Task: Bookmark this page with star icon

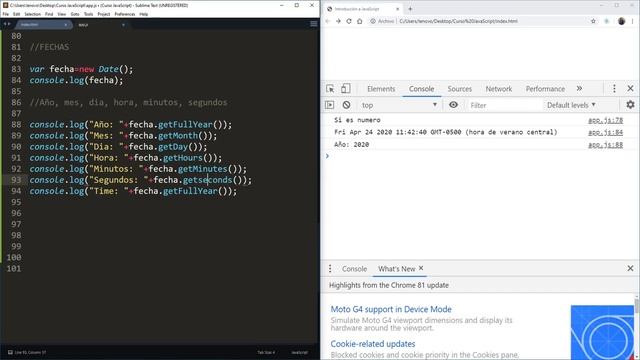Action: pos(593,21)
